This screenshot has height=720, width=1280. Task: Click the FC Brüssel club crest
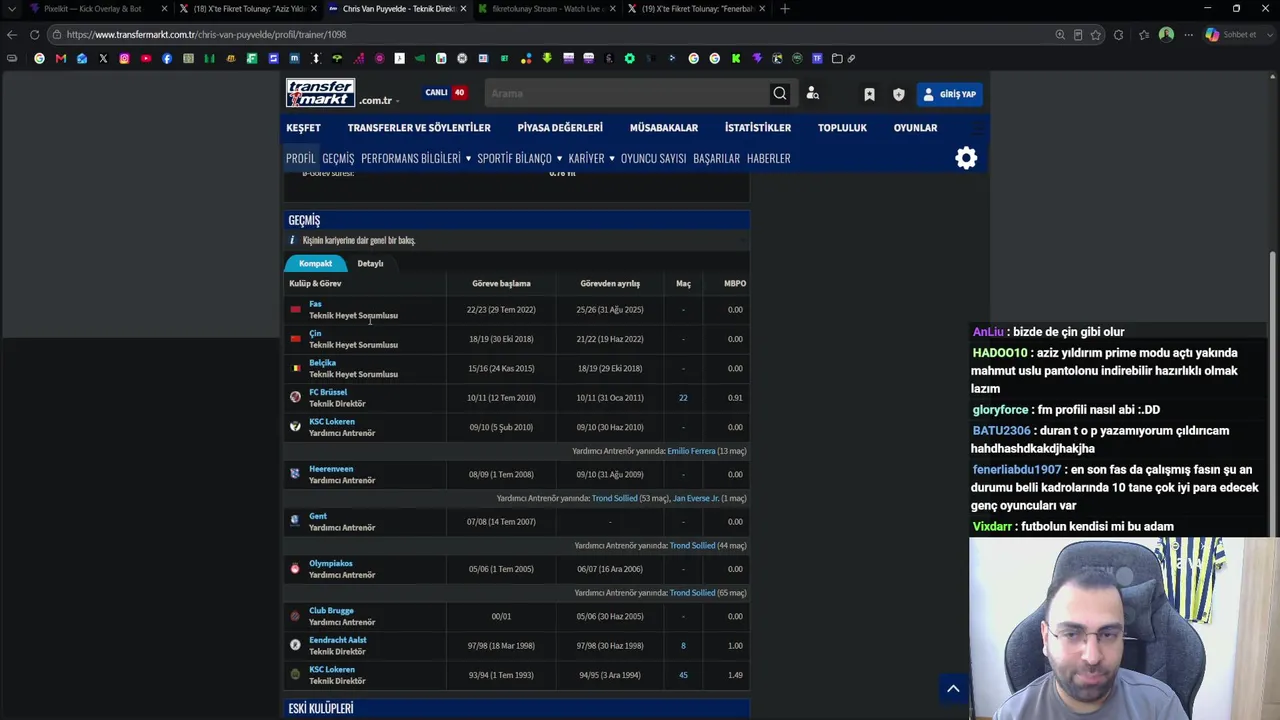pos(295,398)
